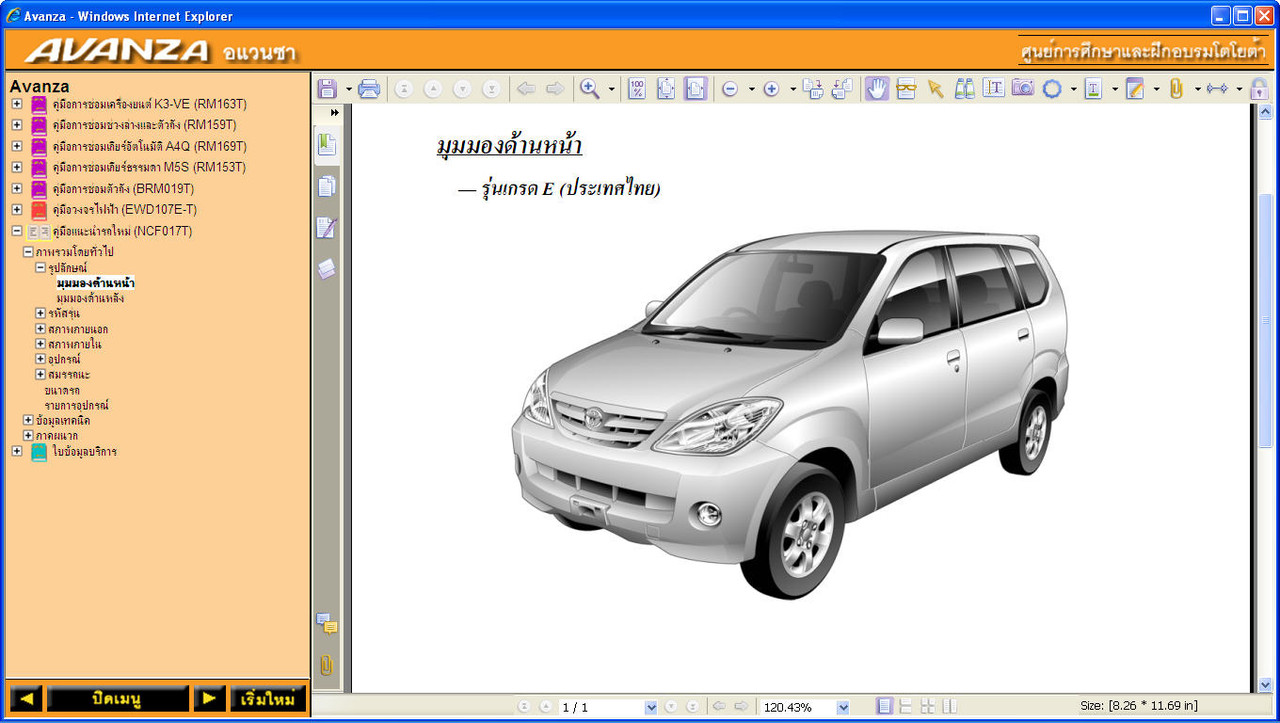Open the annotations panel icon in sidebar
Screen dimensions: 1280x723
[x=326, y=228]
